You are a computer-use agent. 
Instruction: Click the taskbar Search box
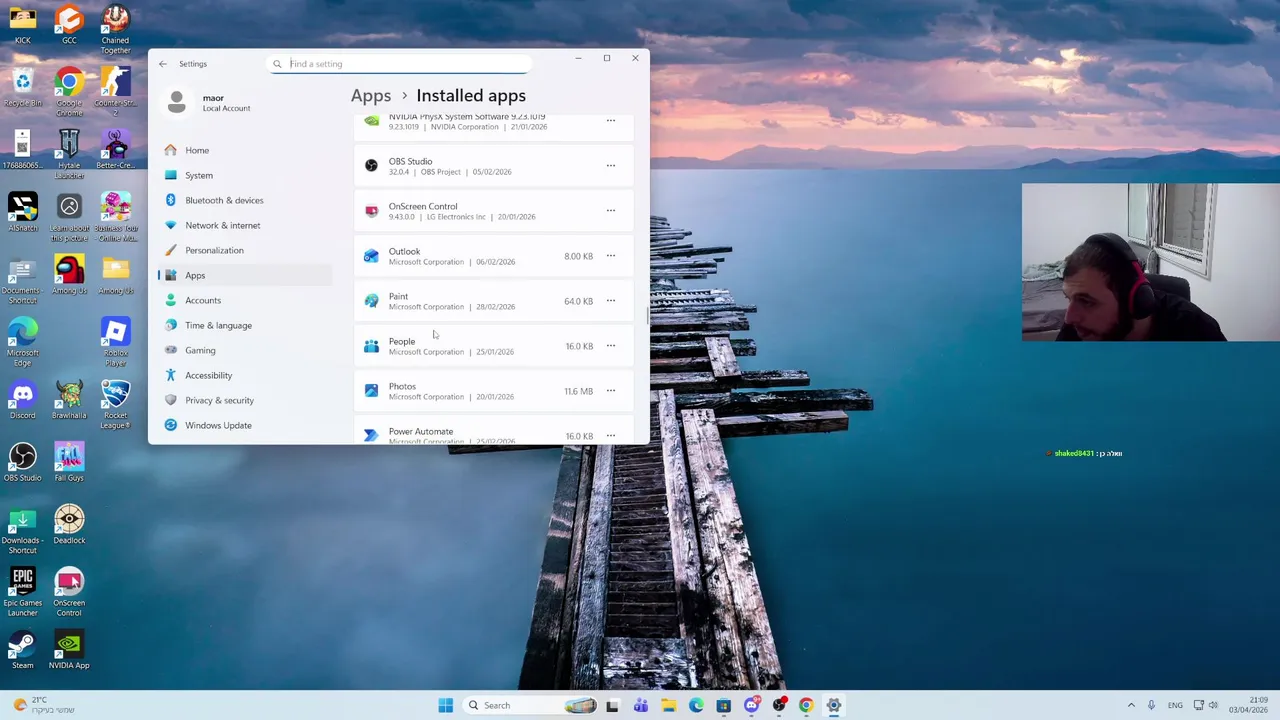[x=531, y=705]
